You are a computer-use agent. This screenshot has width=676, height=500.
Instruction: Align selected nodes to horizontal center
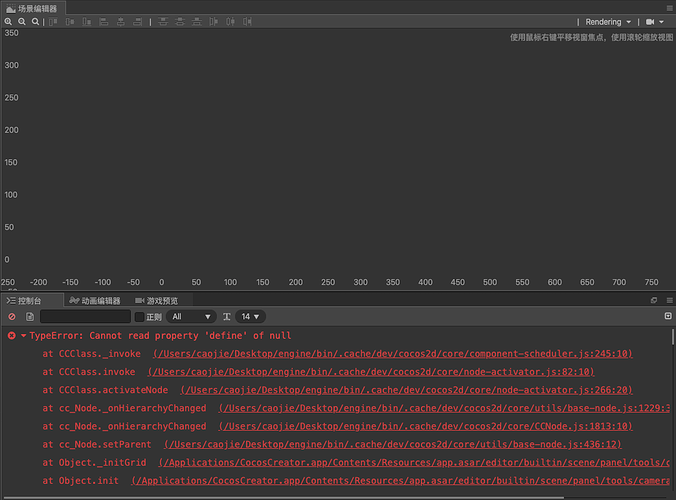pyautogui.click(x=121, y=22)
